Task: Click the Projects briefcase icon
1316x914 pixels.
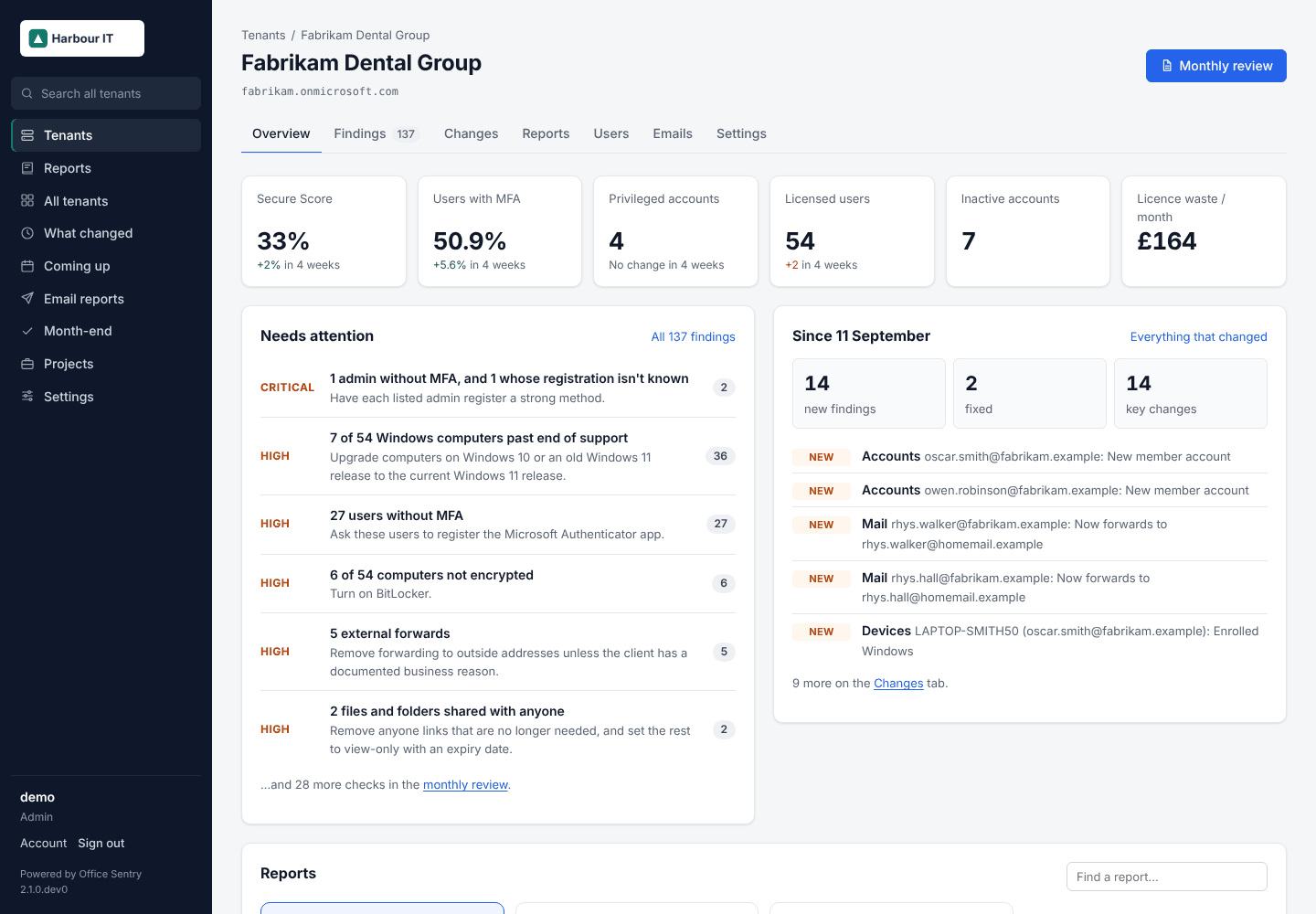Action: click(x=27, y=364)
